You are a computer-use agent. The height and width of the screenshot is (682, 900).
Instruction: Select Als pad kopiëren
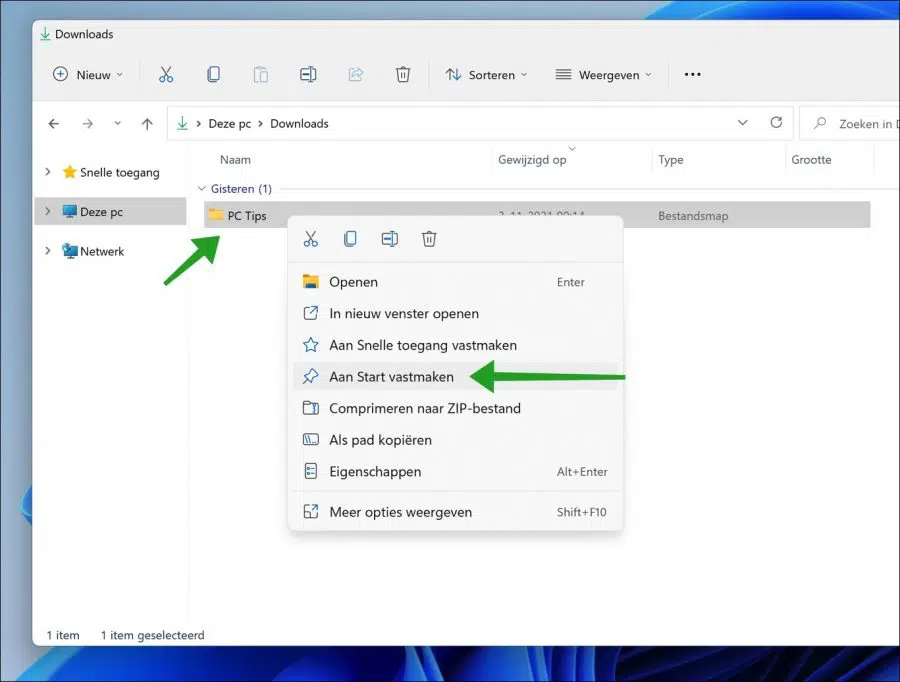456,440
